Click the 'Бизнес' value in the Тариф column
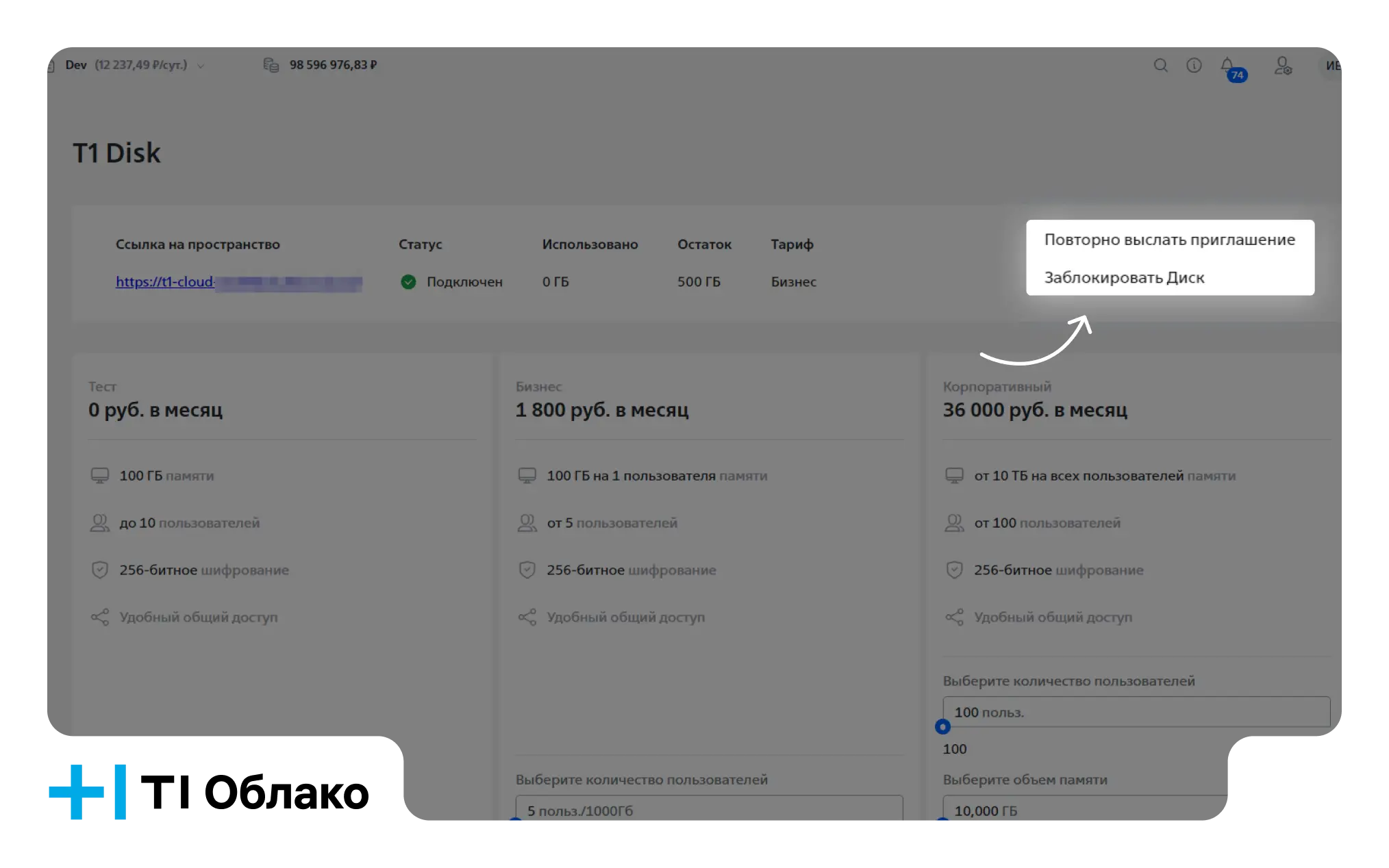 pos(793,282)
